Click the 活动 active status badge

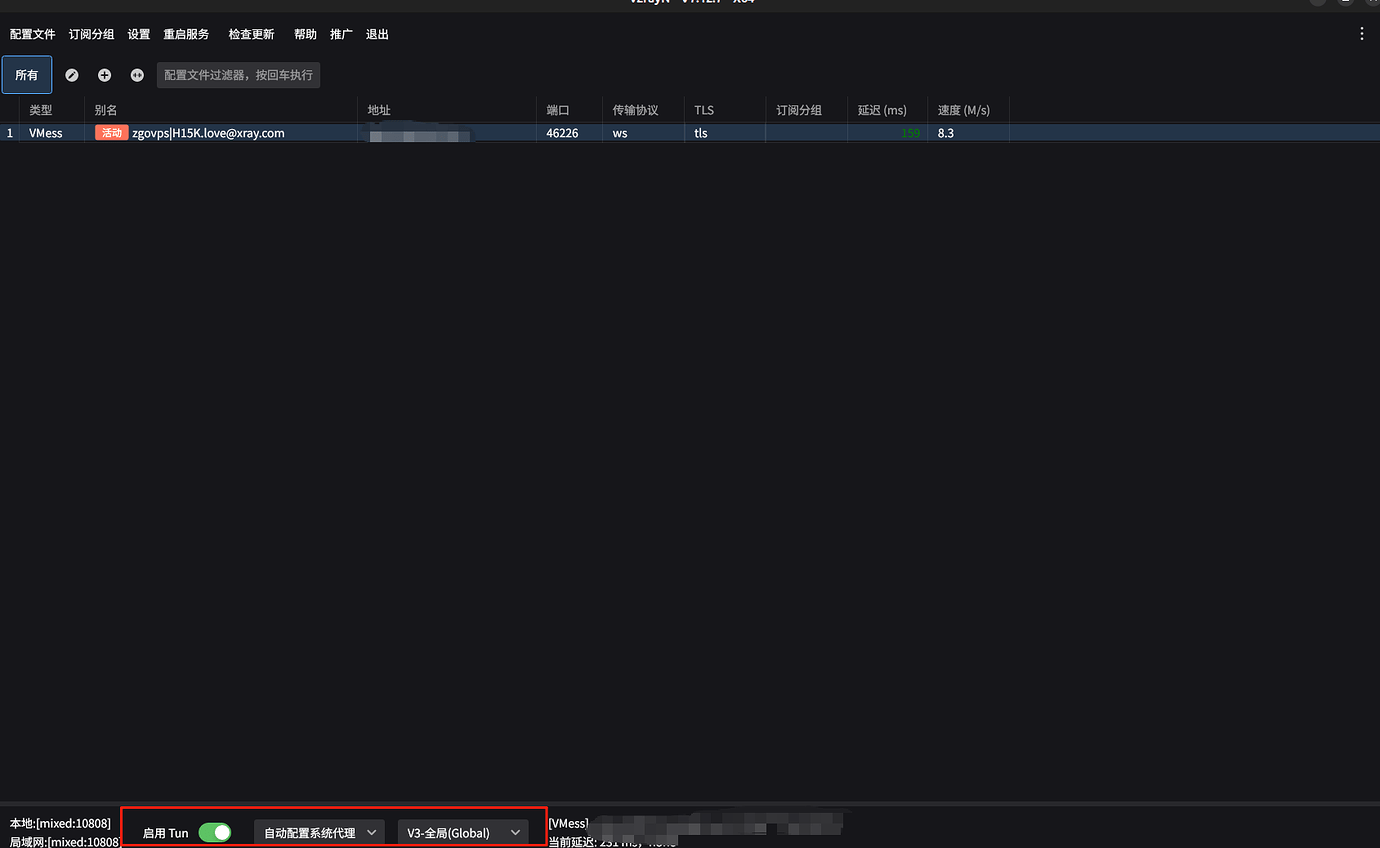111,131
